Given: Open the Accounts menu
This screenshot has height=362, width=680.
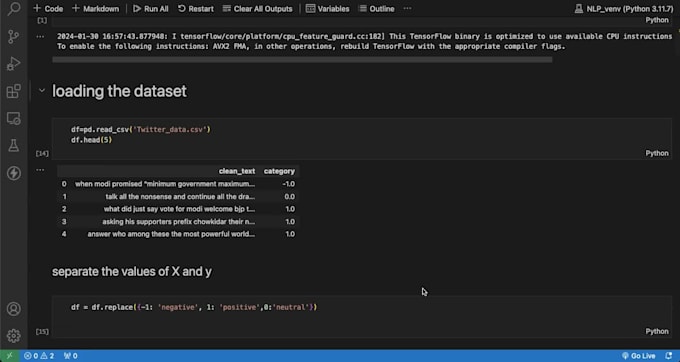Looking at the screenshot, I should point(14,309).
